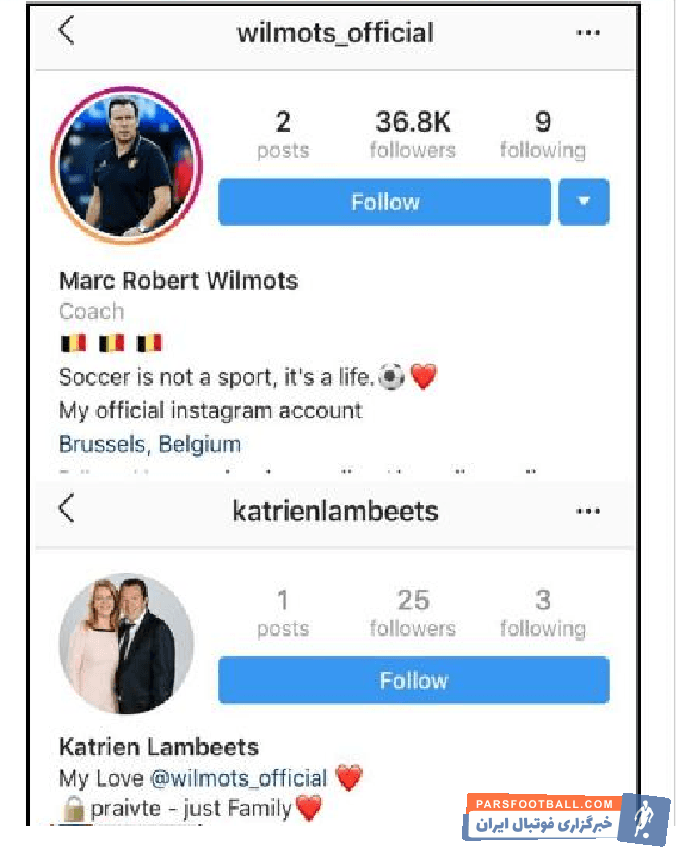
Task: Open Brussels, Belgium location link
Action: tap(150, 444)
